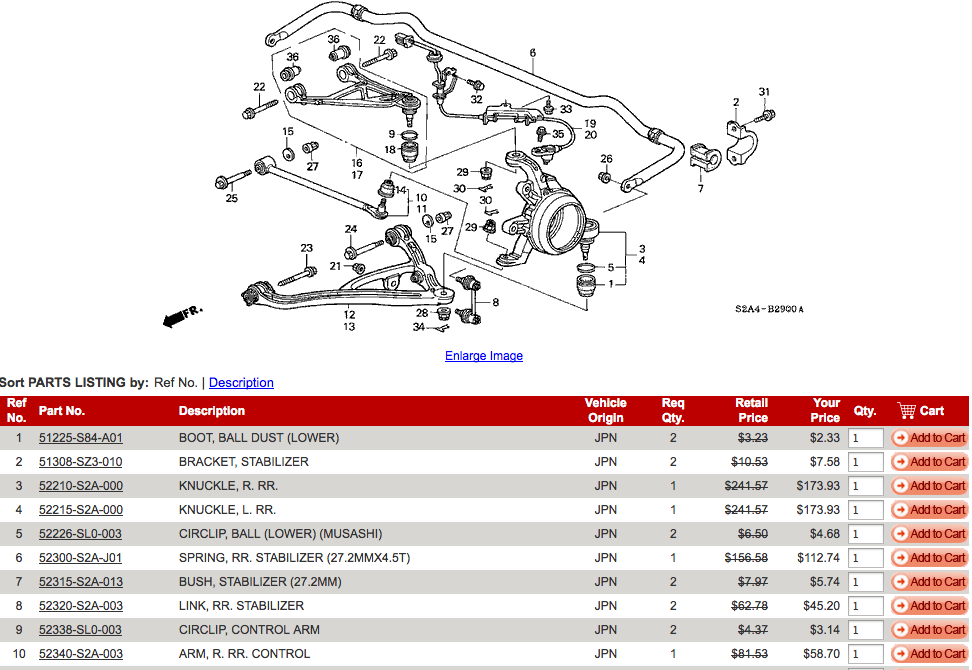972x670 pixels.
Task: Click quantity field for CIRCLIP, CONTROL ARM
Action: (x=865, y=630)
